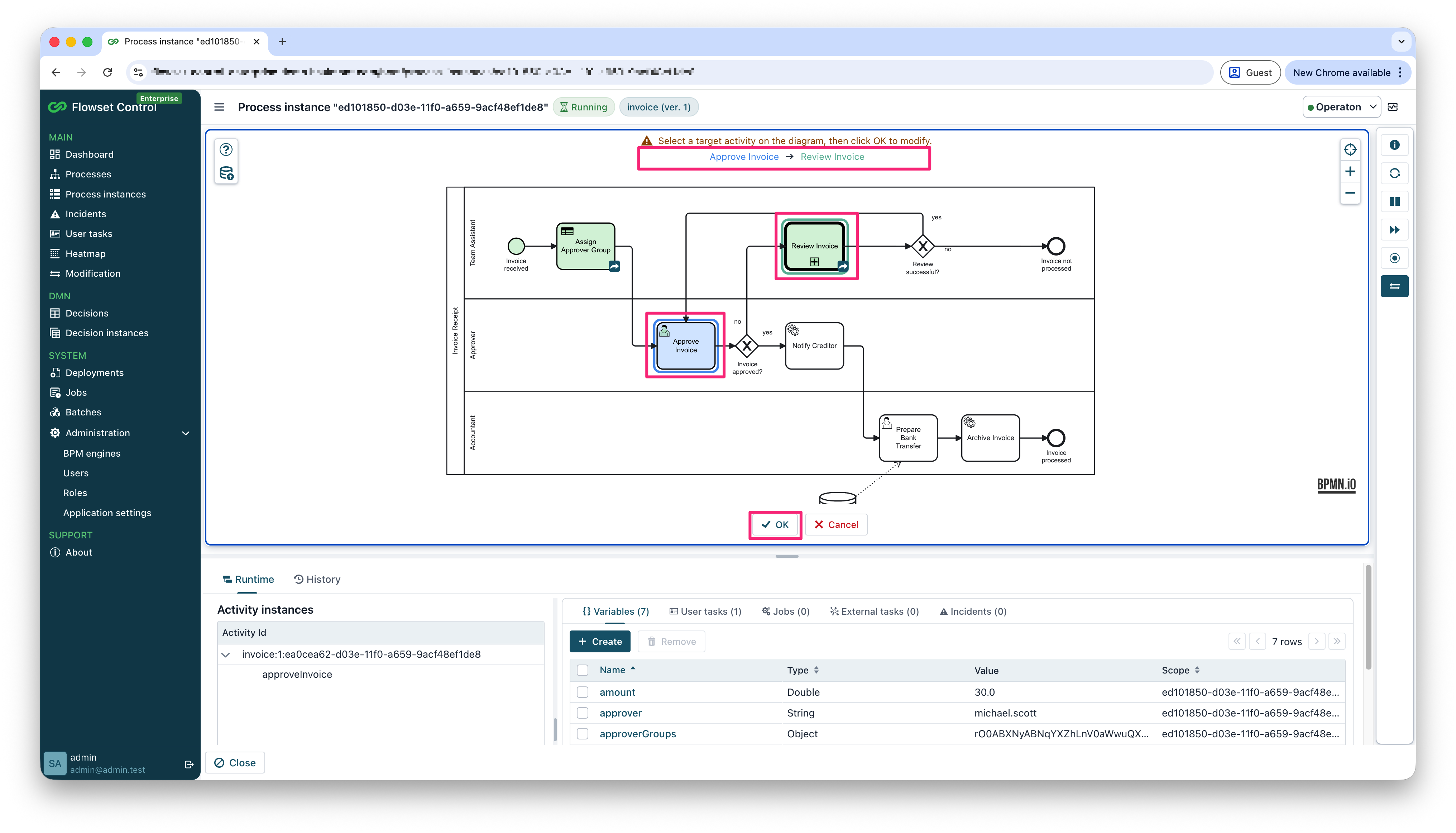Open the amount variable link
The height and width of the screenshot is (833, 1456).
pos(617,692)
